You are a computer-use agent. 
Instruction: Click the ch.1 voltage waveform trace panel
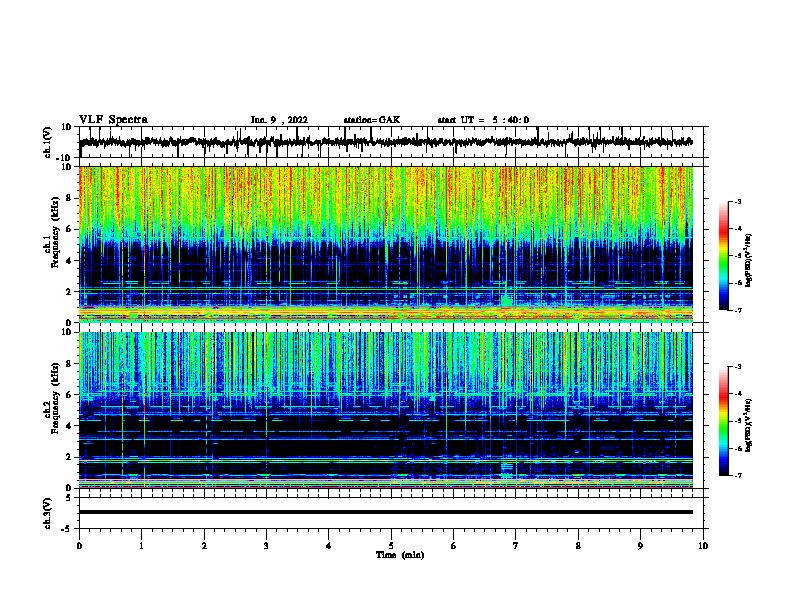(x=391, y=142)
